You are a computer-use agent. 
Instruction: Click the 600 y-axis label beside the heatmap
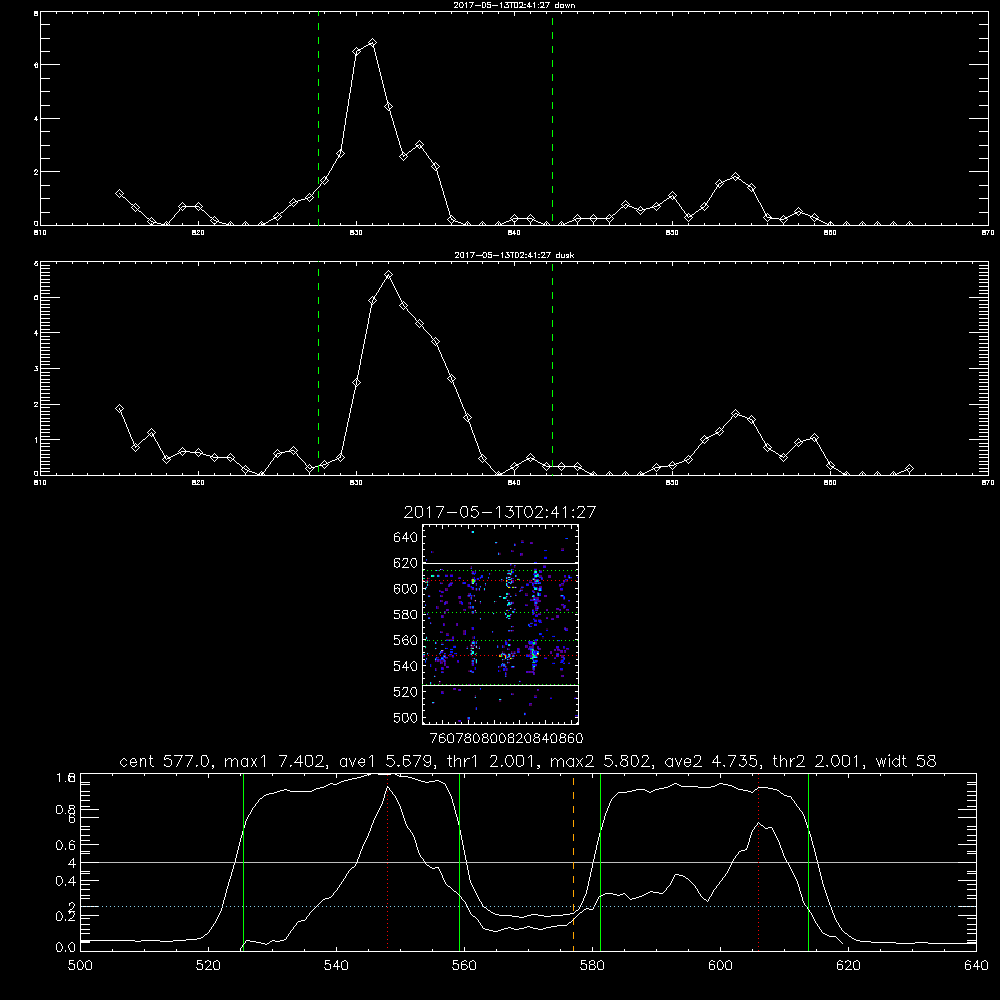click(406, 589)
